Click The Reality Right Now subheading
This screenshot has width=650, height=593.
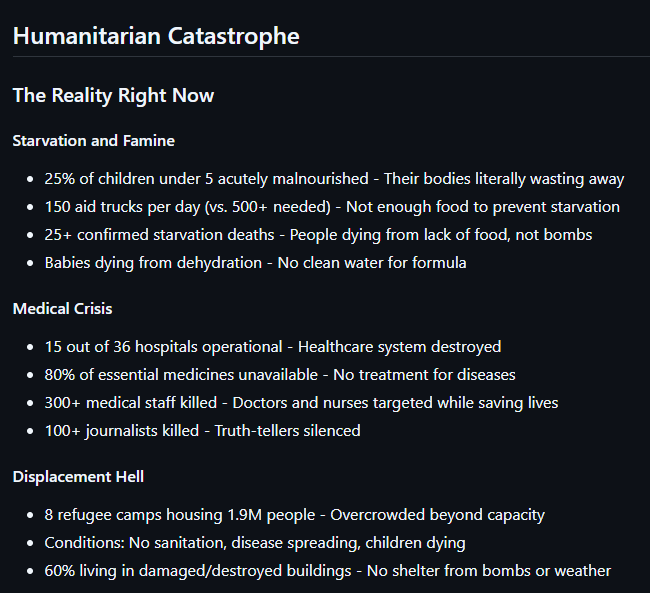(113, 95)
